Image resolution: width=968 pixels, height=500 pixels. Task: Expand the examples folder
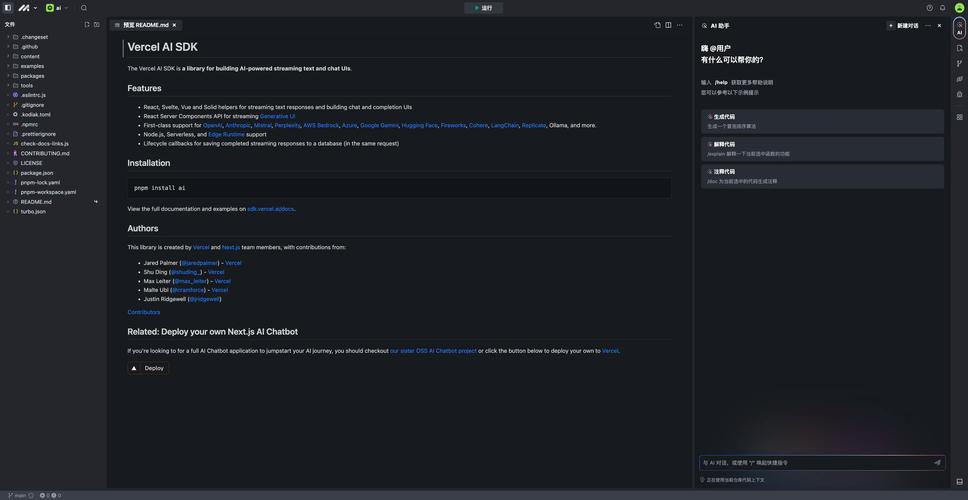pos(53,66)
